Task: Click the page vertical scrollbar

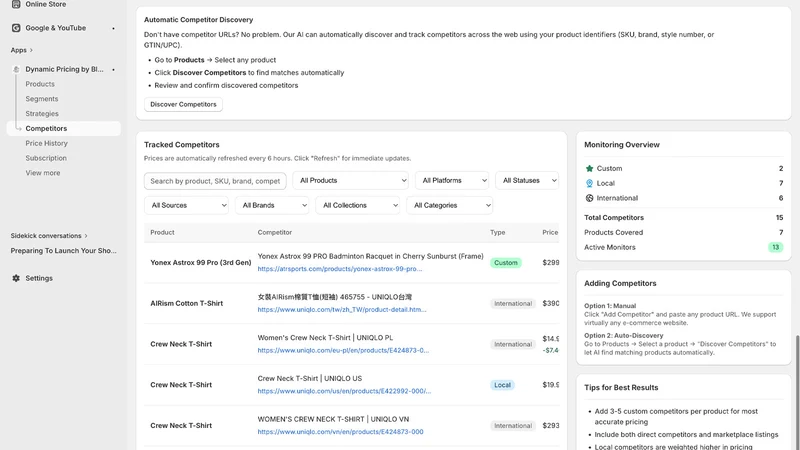Action: [796, 393]
